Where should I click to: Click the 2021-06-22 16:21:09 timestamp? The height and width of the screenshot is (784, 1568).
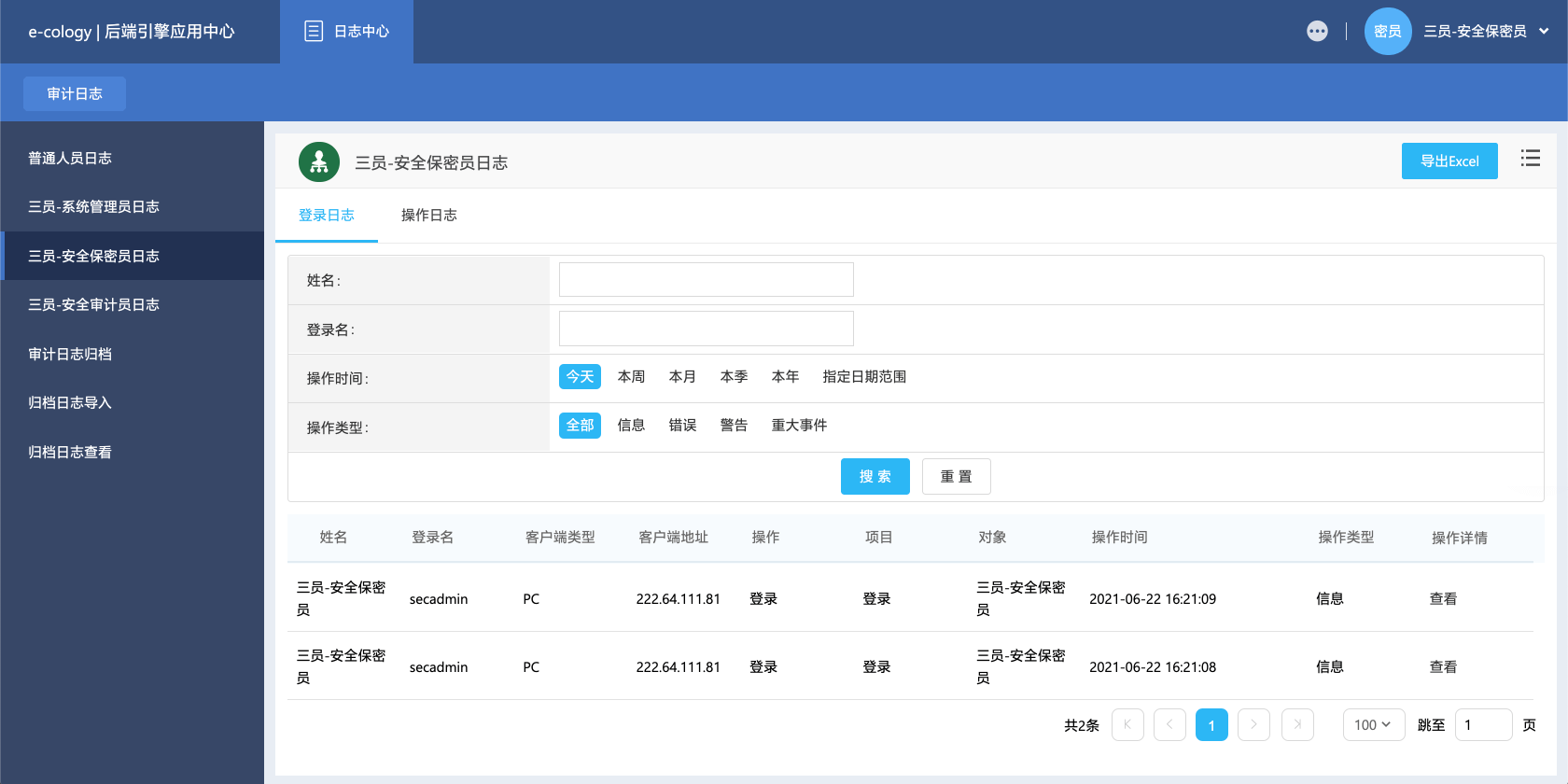(1153, 598)
